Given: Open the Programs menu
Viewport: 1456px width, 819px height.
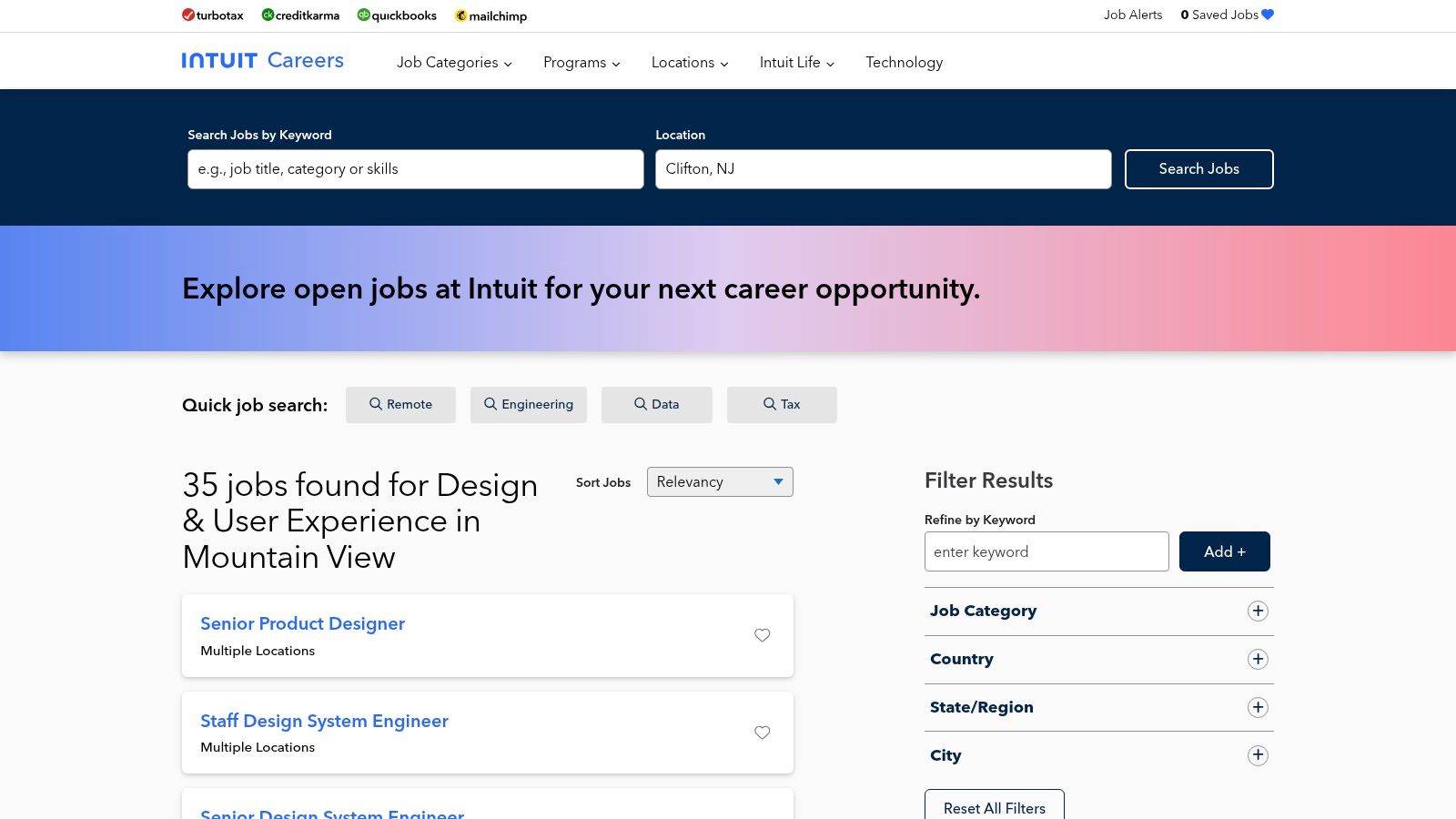Looking at the screenshot, I should pos(581,63).
